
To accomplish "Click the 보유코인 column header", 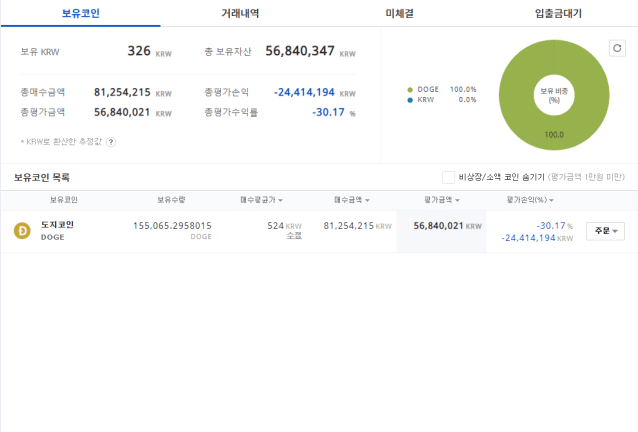I will click(x=63, y=200).
